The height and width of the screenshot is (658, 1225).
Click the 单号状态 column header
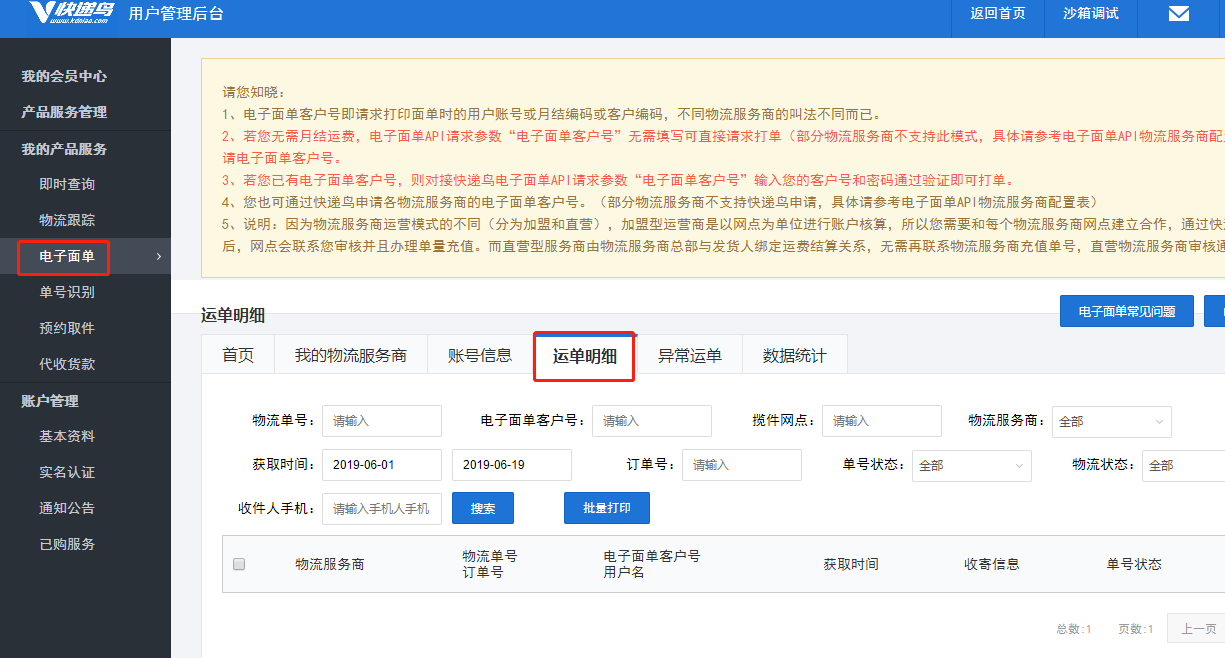[x=1134, y=564]
